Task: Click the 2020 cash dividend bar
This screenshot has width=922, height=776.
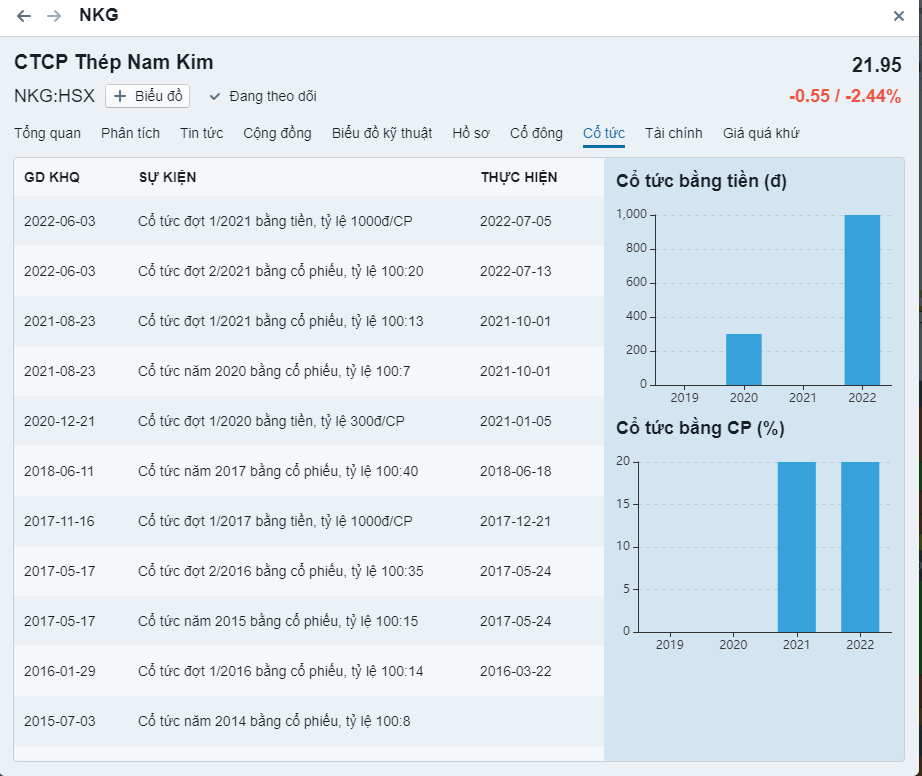Action: 743,359
